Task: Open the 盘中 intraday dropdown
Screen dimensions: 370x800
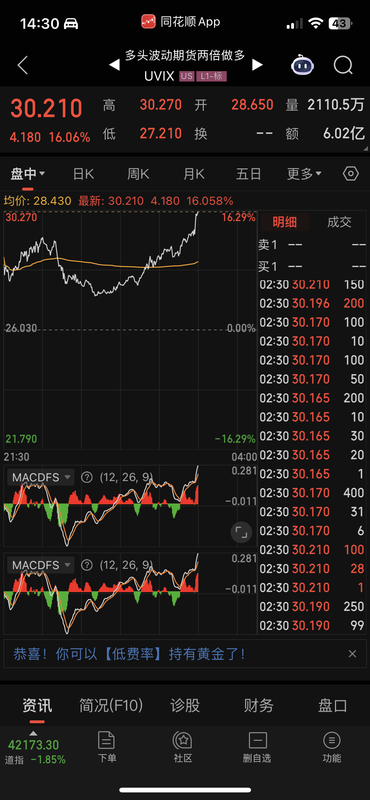Action: point(28,174)
